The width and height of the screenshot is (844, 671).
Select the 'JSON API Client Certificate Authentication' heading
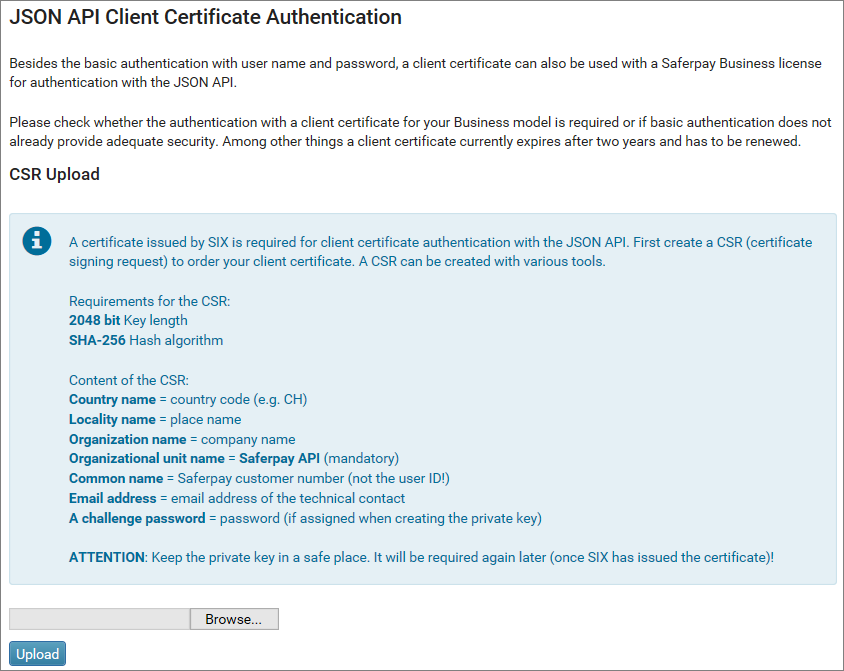[x=206, y=17]
